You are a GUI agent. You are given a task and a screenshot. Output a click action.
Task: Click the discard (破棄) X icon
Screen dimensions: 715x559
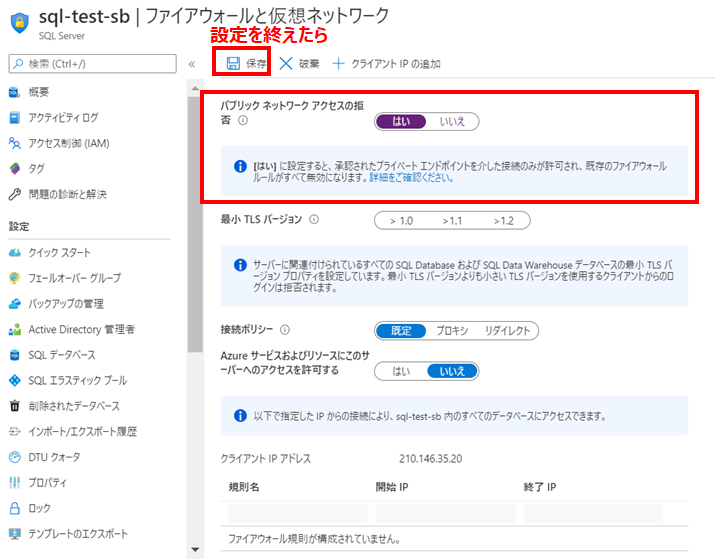coord(286,63)
